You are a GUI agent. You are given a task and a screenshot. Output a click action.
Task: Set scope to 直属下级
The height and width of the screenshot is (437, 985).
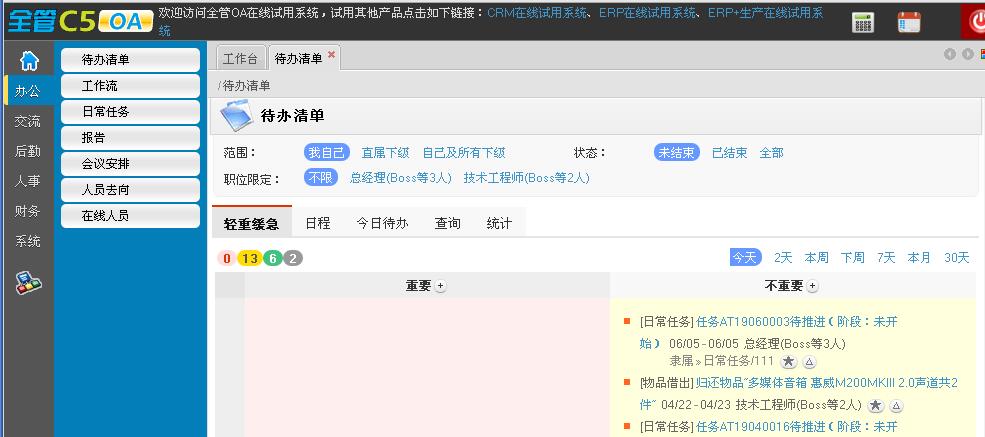(x=386, y=153)
